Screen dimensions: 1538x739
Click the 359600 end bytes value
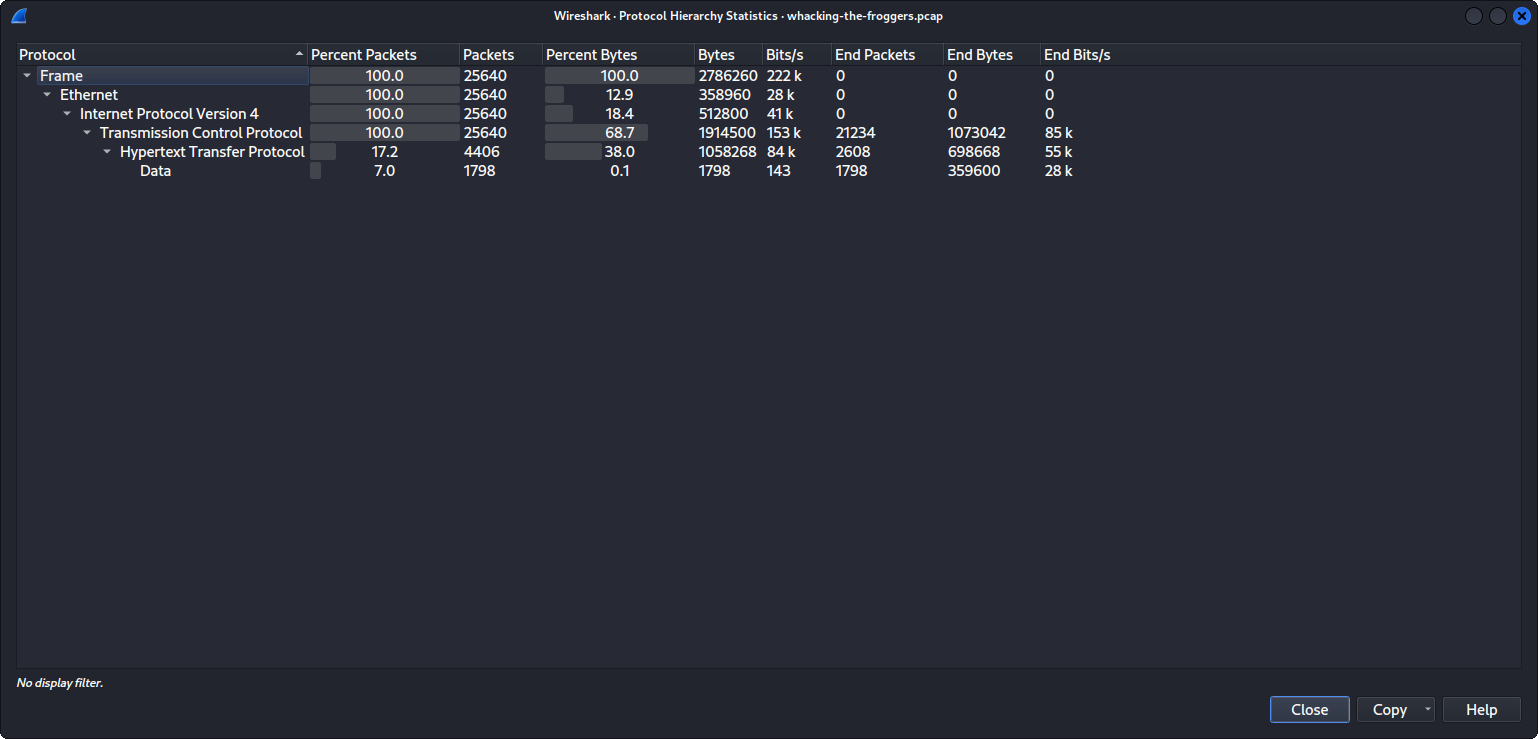[973, 171]
